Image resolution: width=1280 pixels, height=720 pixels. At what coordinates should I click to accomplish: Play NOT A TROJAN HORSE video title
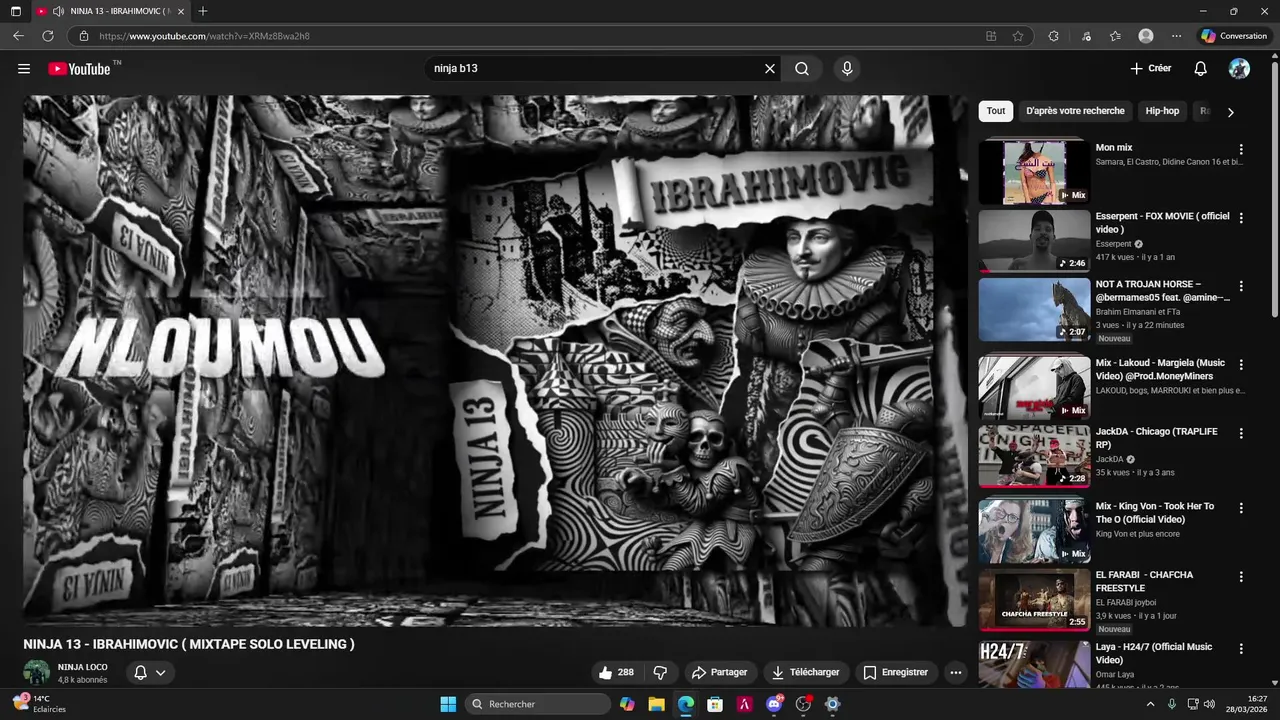(x=1163, y=291)
